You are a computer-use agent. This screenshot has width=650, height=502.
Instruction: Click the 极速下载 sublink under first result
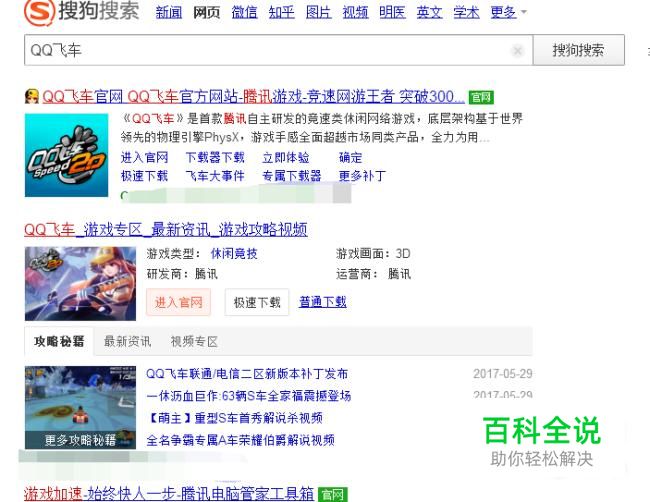[144, 176]
